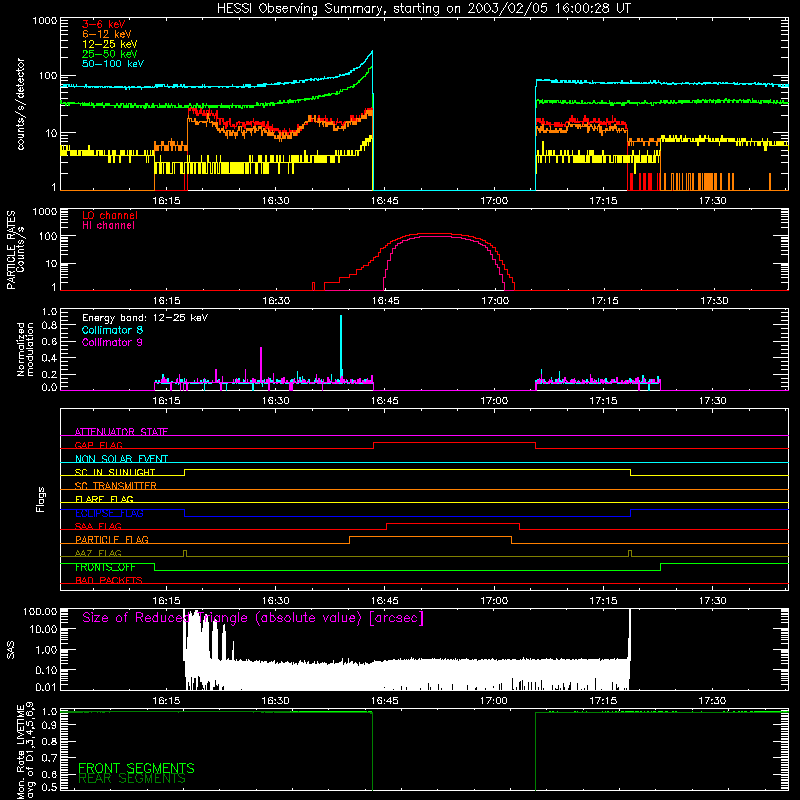Click the 'SAS' axis label
The width and height of the screenshot is (800, 800).
tap(11, 650)
